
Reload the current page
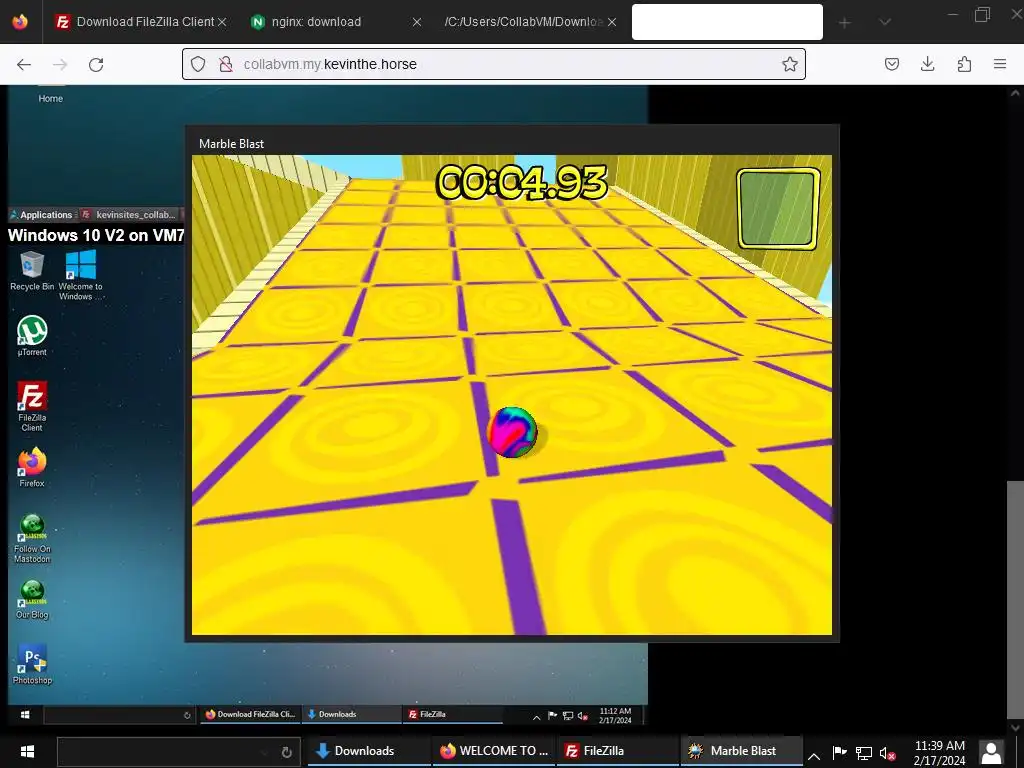coord(96,64)
